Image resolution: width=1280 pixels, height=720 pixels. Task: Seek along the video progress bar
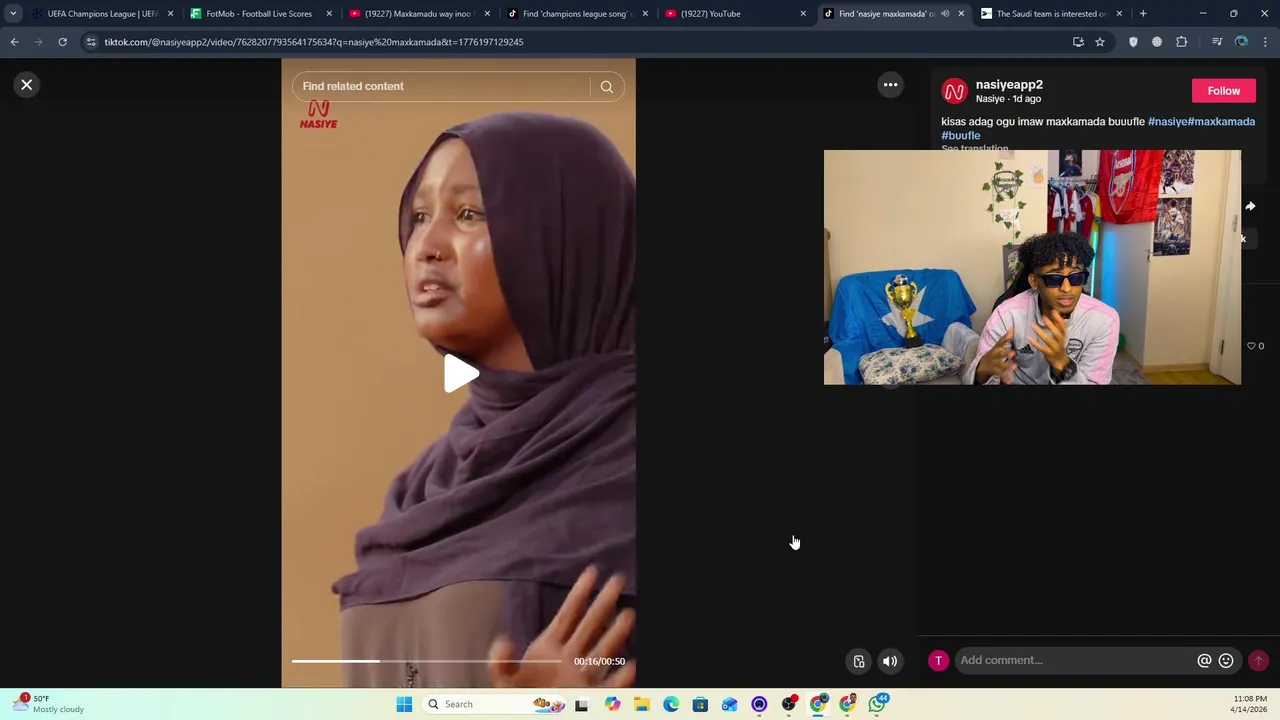(427, 661)
